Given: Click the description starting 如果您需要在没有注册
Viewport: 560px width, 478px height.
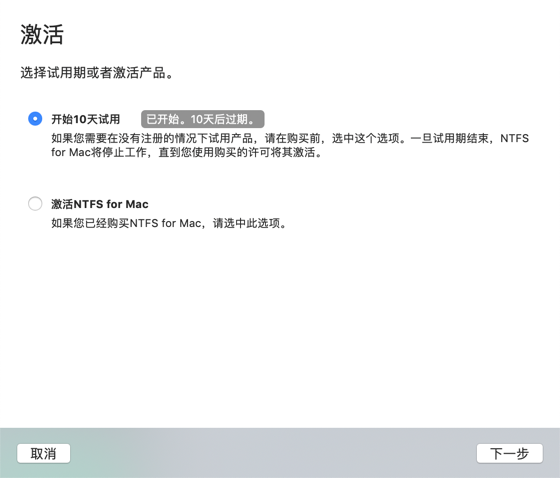Looking at the screenshot, I should [x=290, y=145].
